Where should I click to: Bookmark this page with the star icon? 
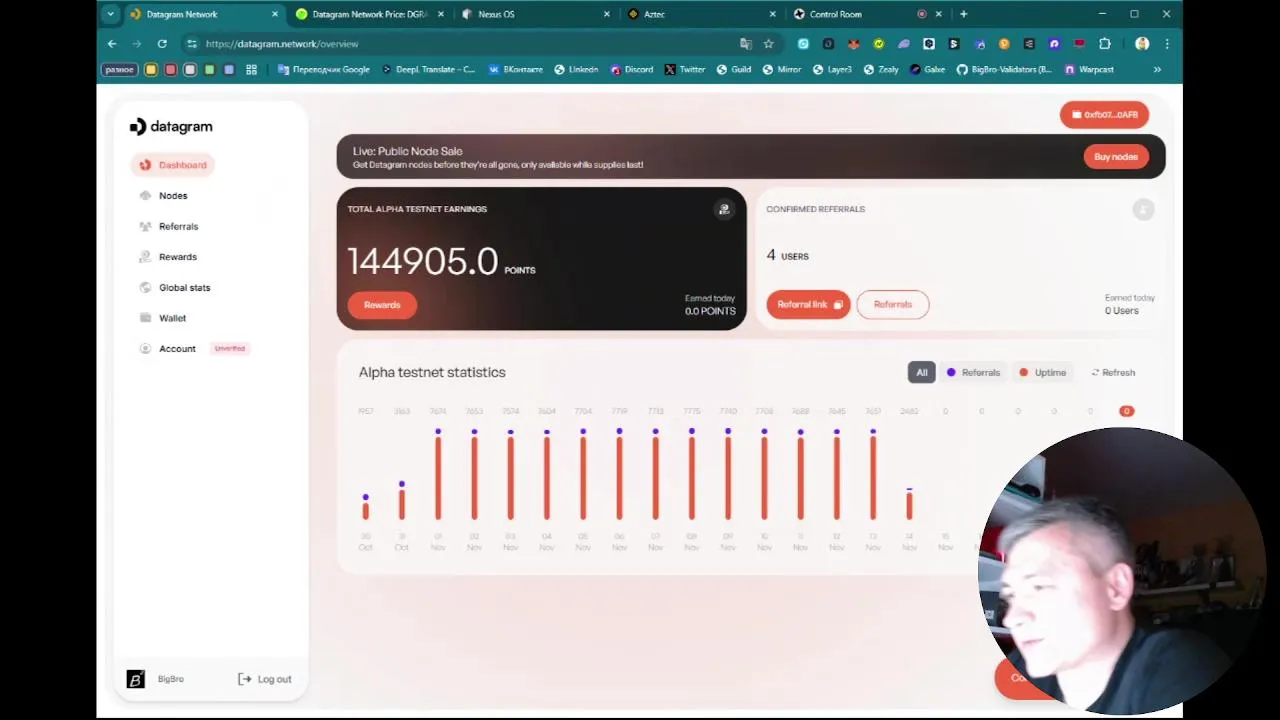coord(768,44)
